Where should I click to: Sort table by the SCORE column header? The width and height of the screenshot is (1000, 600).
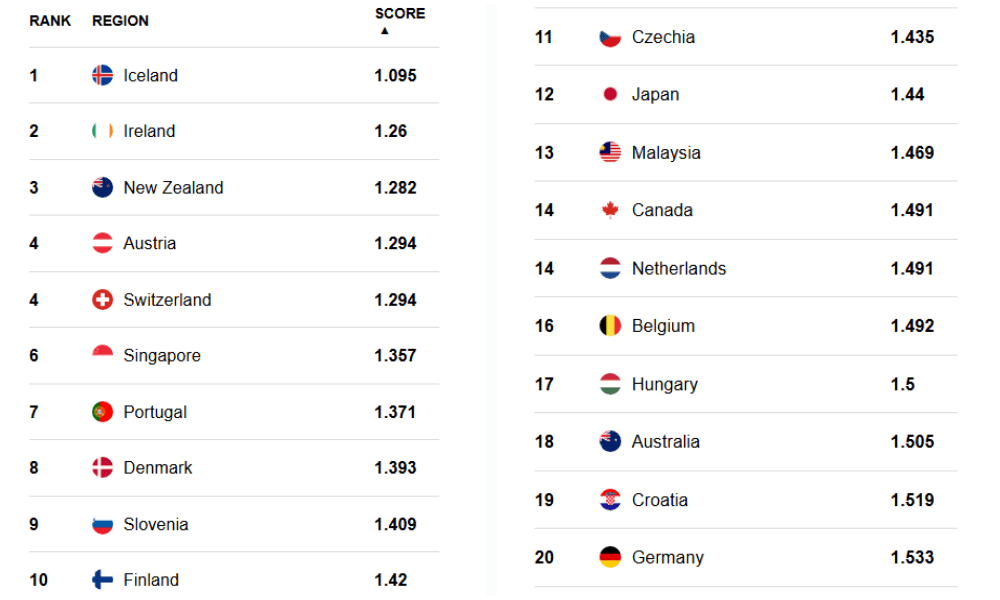tap(400, 14)
